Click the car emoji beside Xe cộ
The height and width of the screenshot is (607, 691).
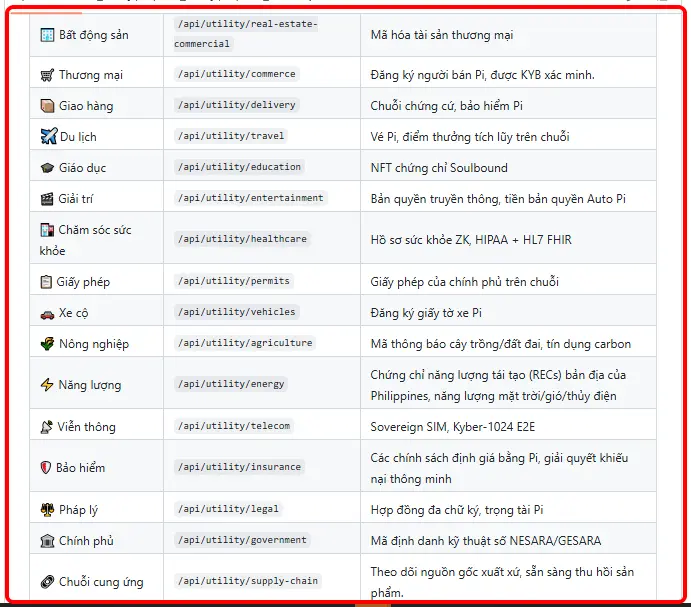pyautogui.click(x=47, y=314)
